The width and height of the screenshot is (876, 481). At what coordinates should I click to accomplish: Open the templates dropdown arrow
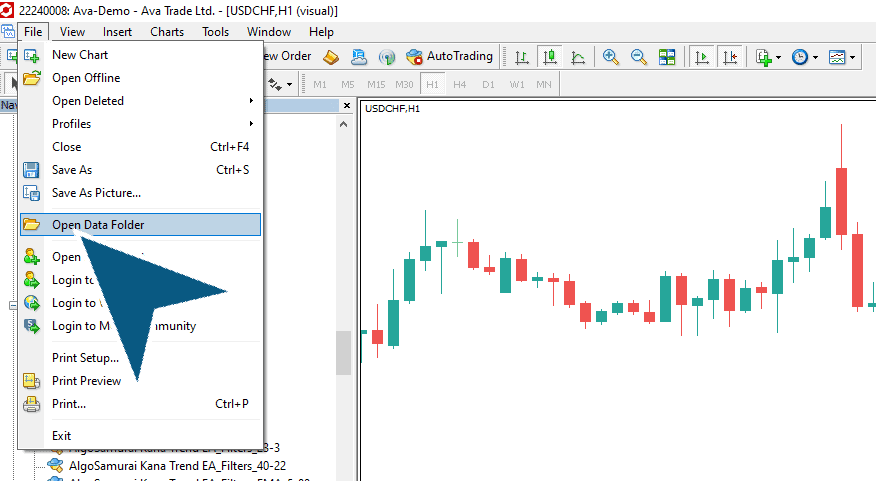coord(852,57)
